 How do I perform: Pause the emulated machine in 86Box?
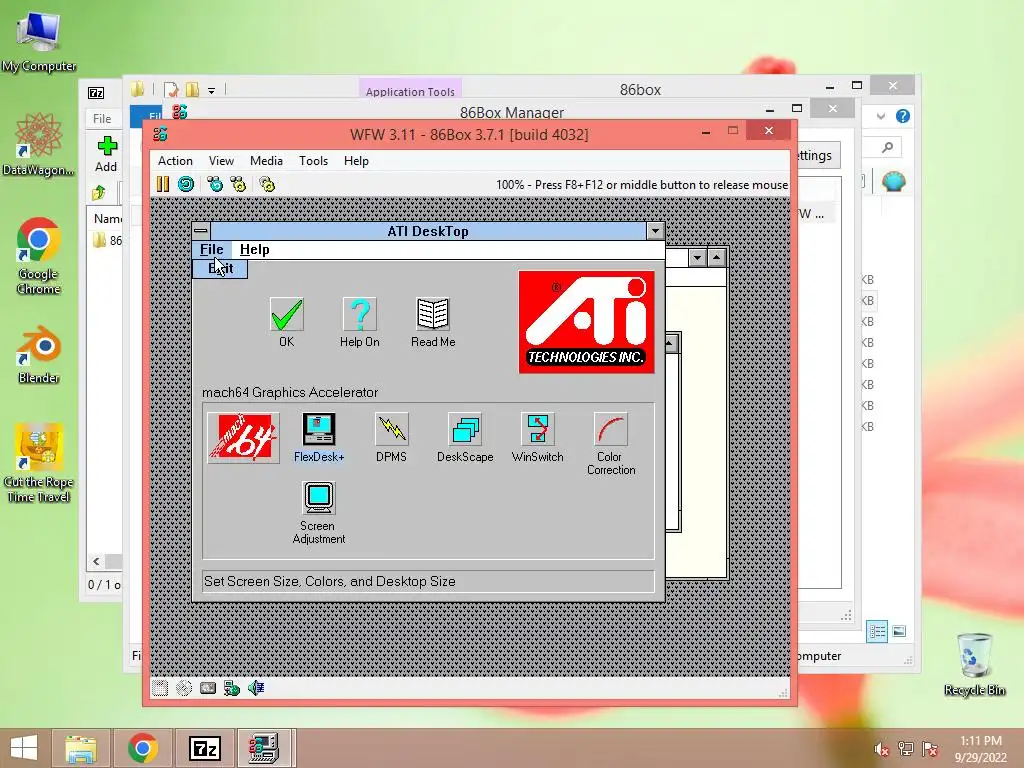tap(163, 184)
